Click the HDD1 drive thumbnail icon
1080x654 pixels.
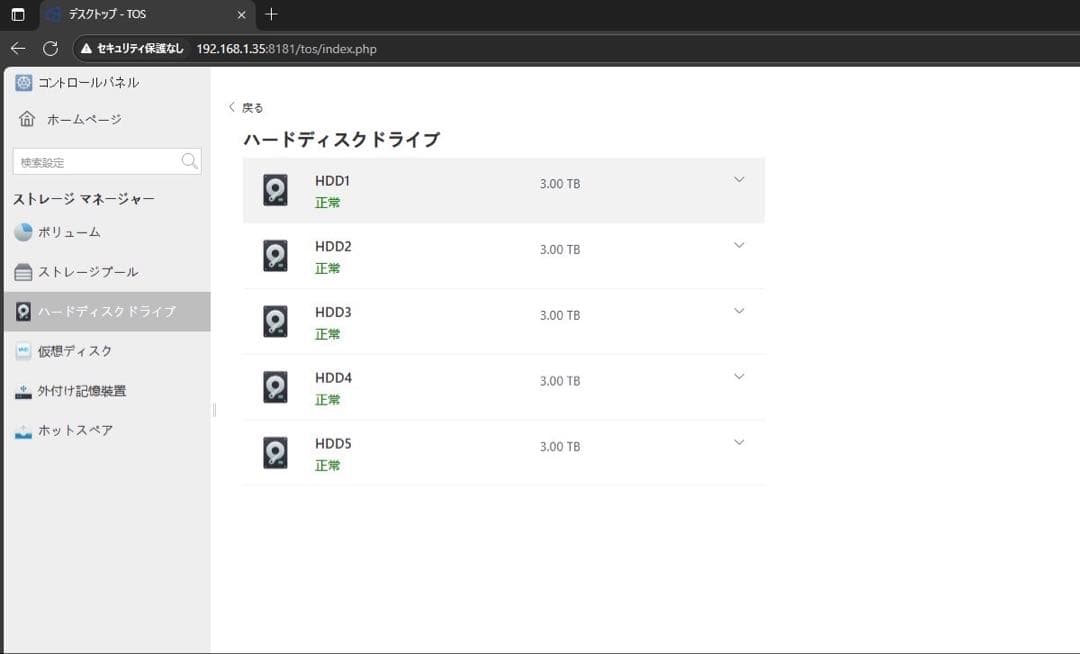tap(274, 190)
